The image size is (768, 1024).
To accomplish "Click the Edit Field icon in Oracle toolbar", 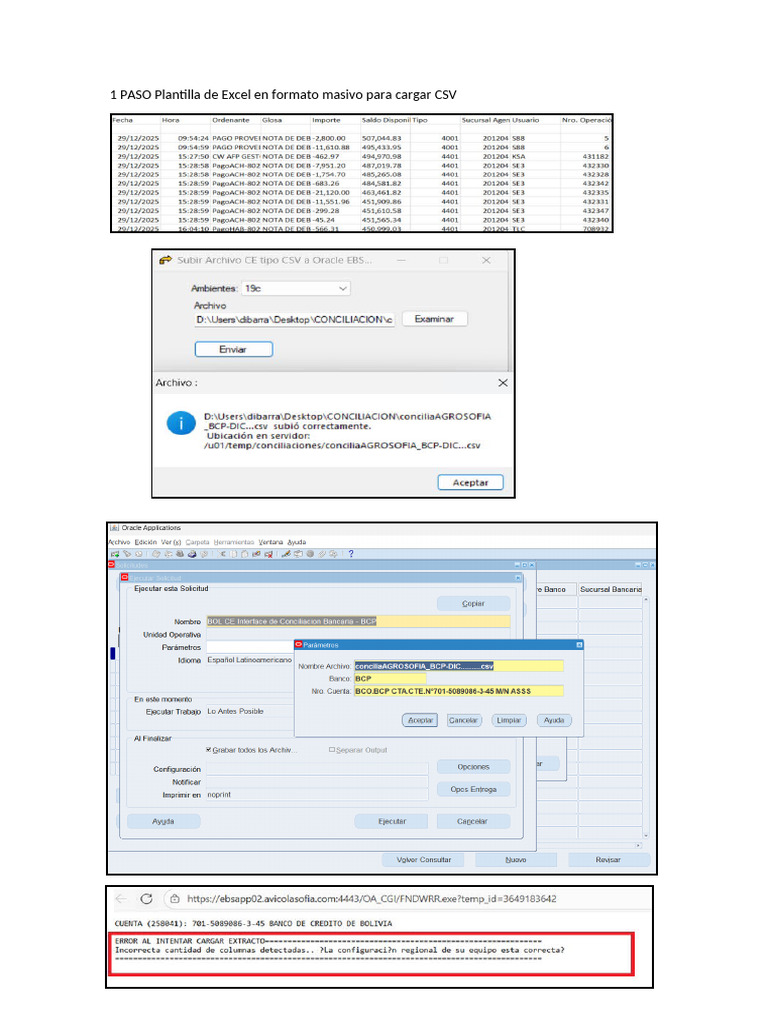I will pyautogui.click(x=286, y=554).
